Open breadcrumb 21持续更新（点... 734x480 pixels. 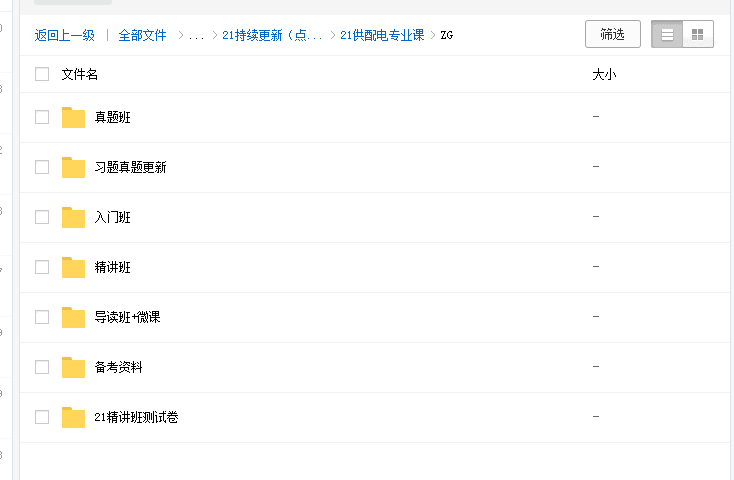click(x=272, y=35)
